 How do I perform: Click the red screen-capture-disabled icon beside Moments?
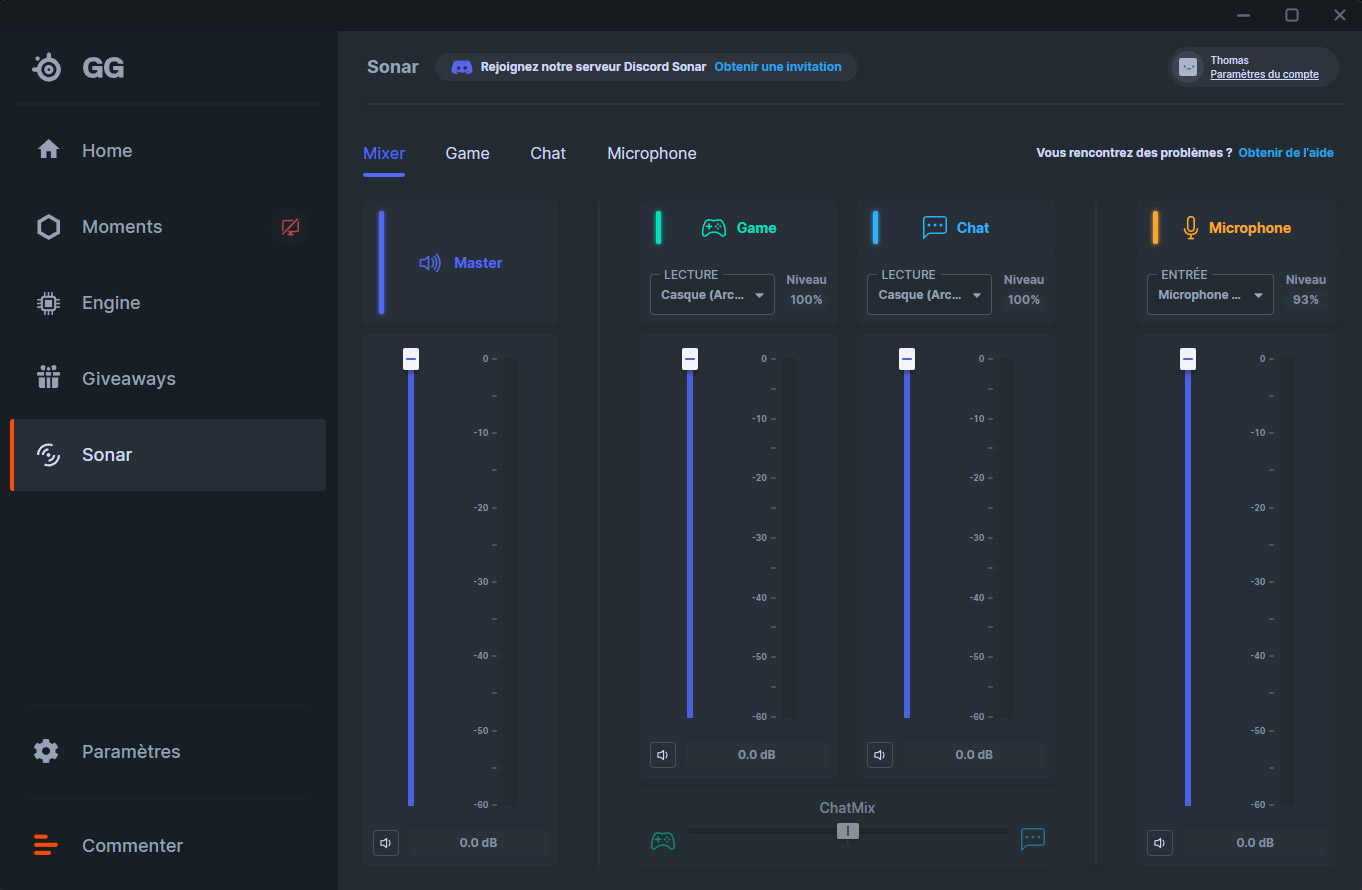[x=290, y=227]
